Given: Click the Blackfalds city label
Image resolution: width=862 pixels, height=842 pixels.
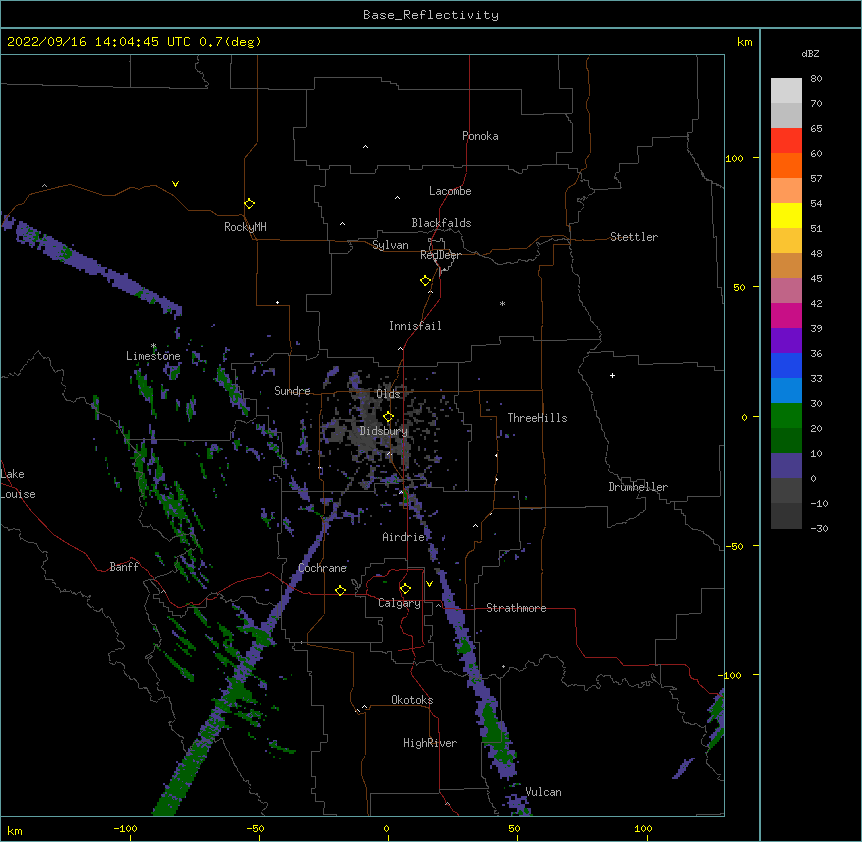Looking at the screenshot, I should tap(441, 223).
